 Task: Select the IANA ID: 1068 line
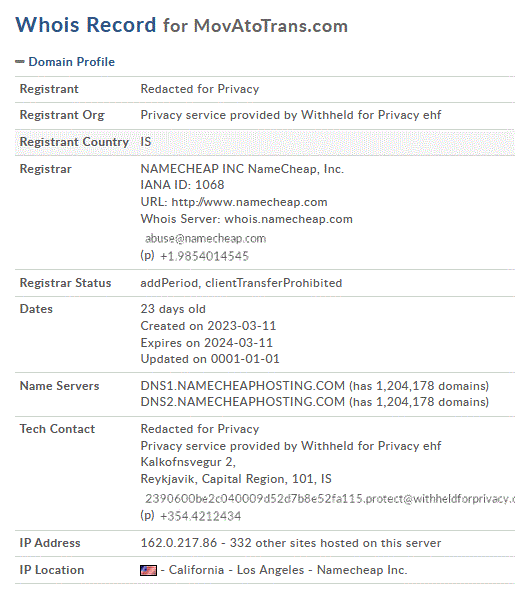[x=182, y=185]
